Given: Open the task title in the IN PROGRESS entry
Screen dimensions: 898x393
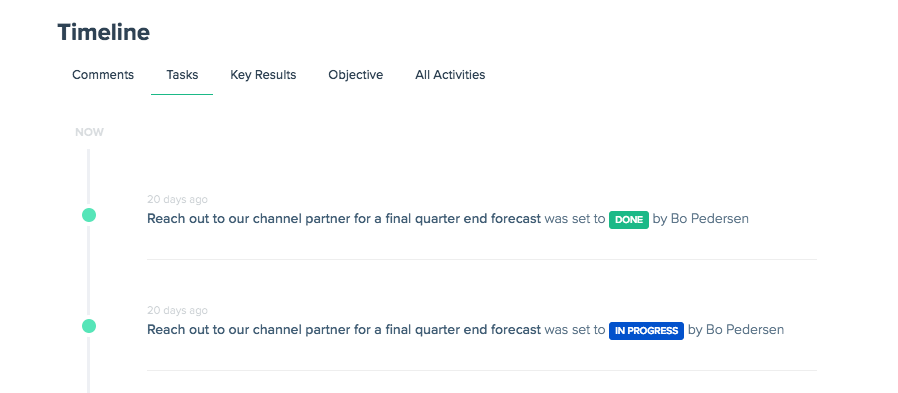Looking at the screenshot, I should [x=344, y=330].
